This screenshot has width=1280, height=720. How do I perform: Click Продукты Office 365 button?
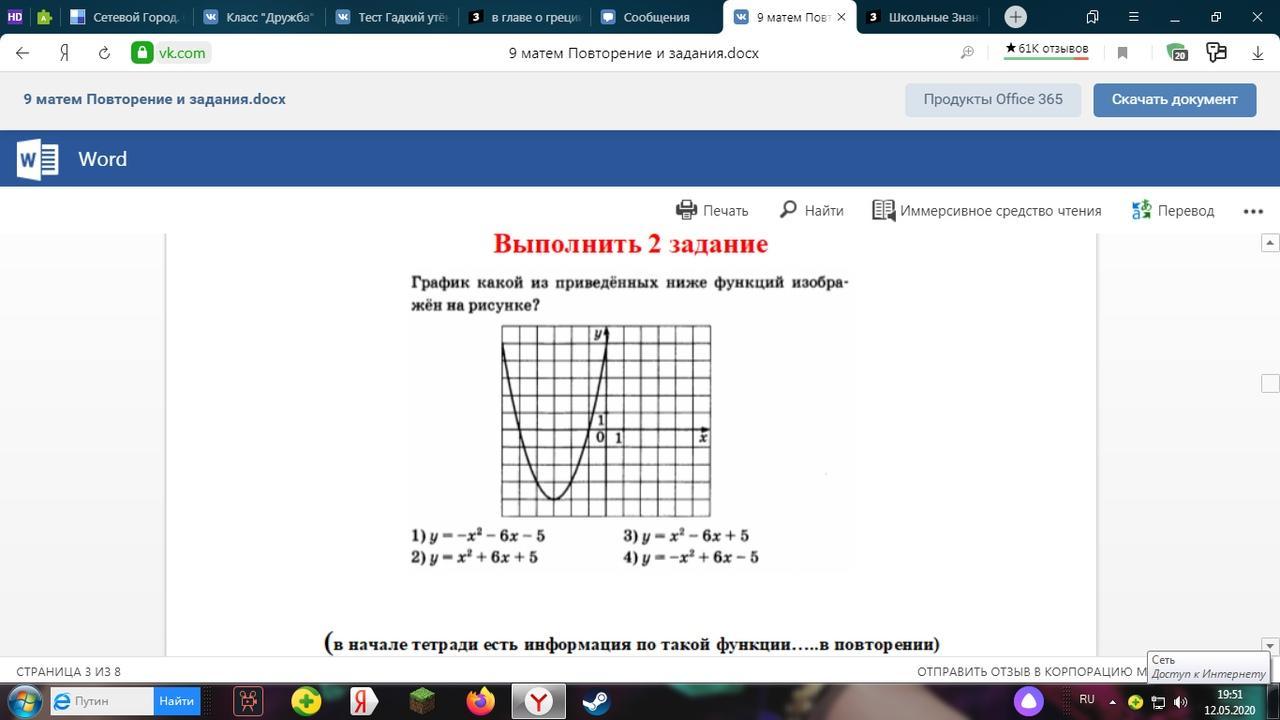[993, 100]
